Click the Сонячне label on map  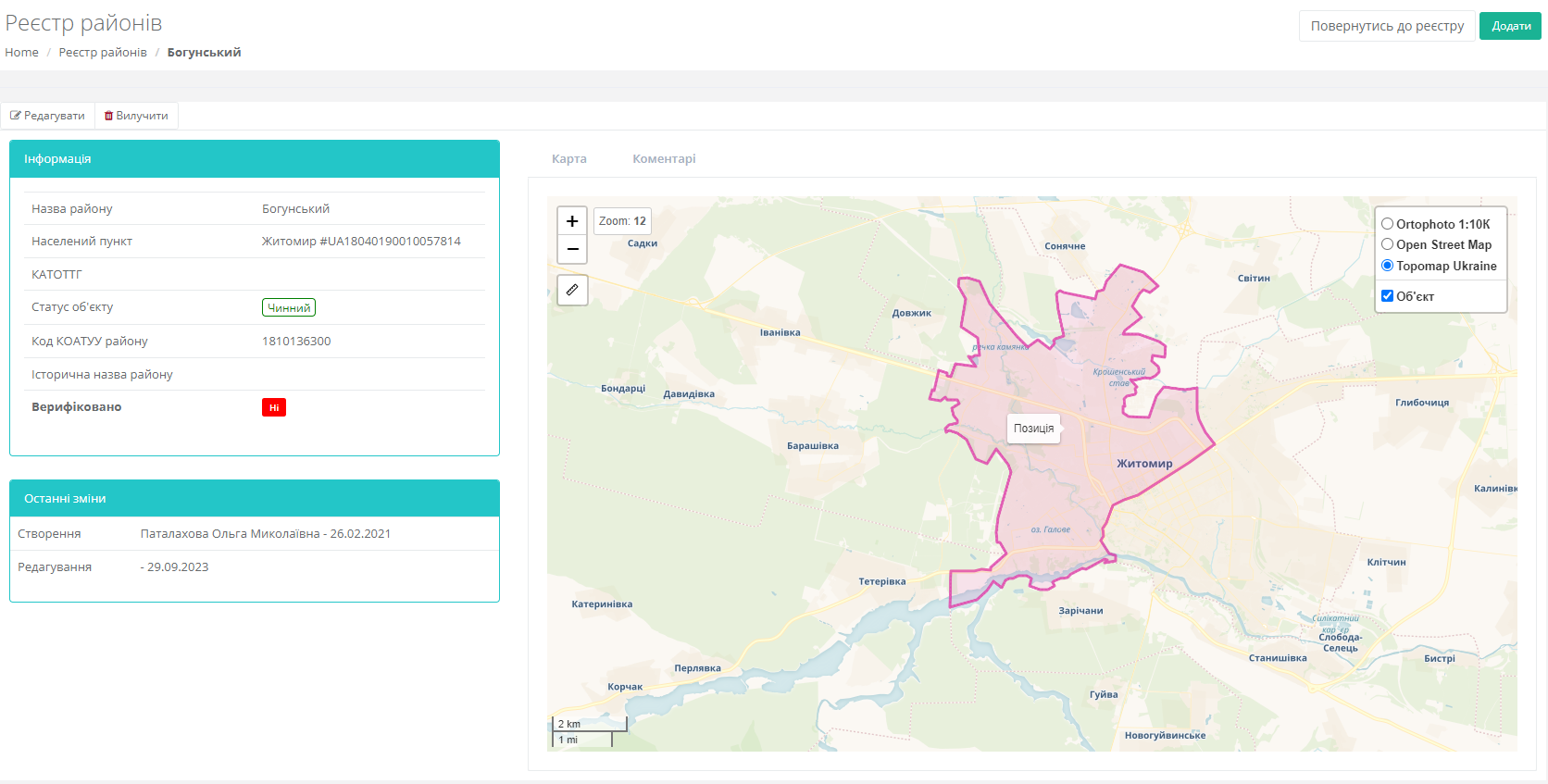[x=1065, y=246]
